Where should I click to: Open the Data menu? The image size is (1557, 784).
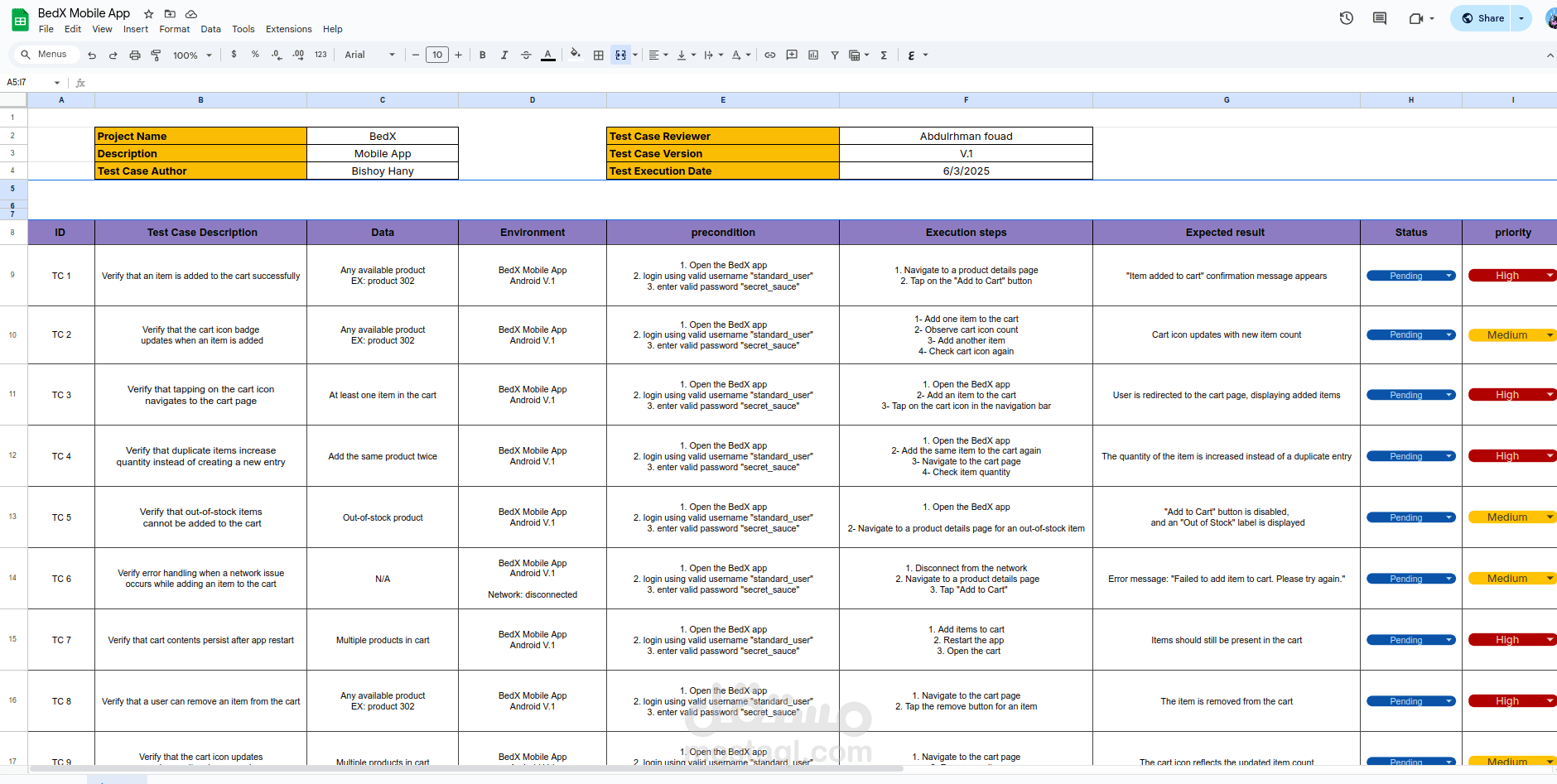[211, 29]
